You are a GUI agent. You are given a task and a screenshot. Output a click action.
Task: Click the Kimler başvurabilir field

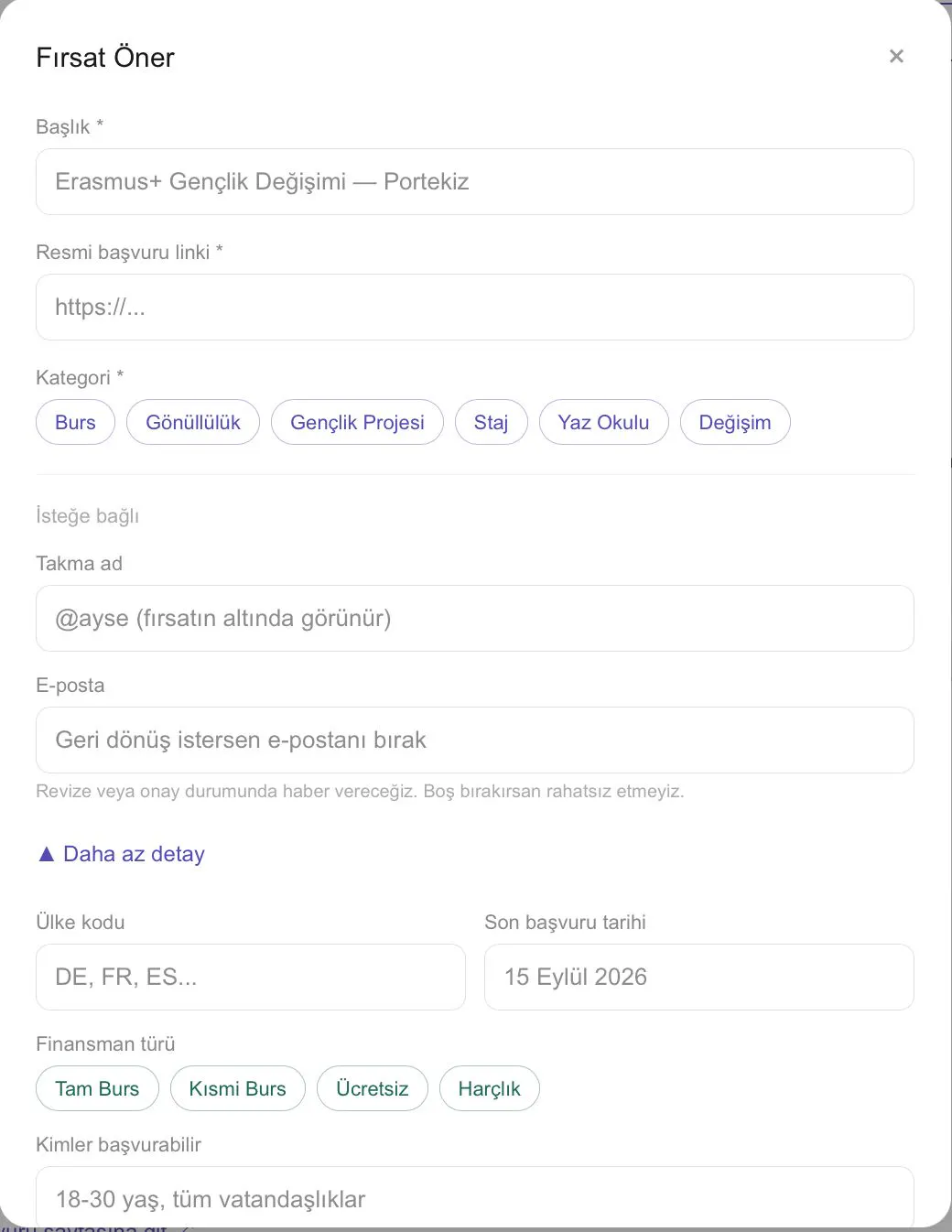point(475,1198)
